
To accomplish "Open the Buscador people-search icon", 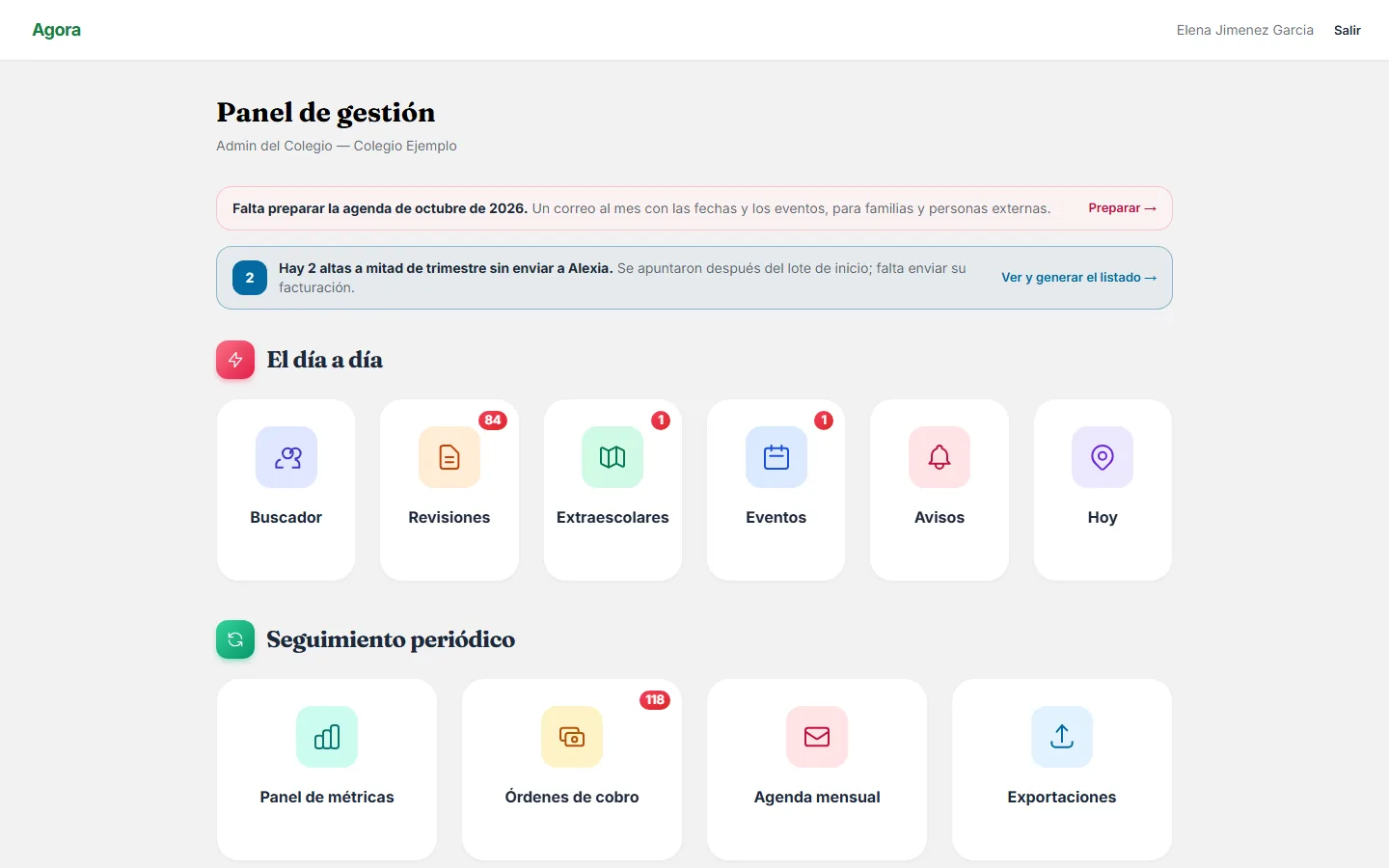I will click(x=286, y=457).
